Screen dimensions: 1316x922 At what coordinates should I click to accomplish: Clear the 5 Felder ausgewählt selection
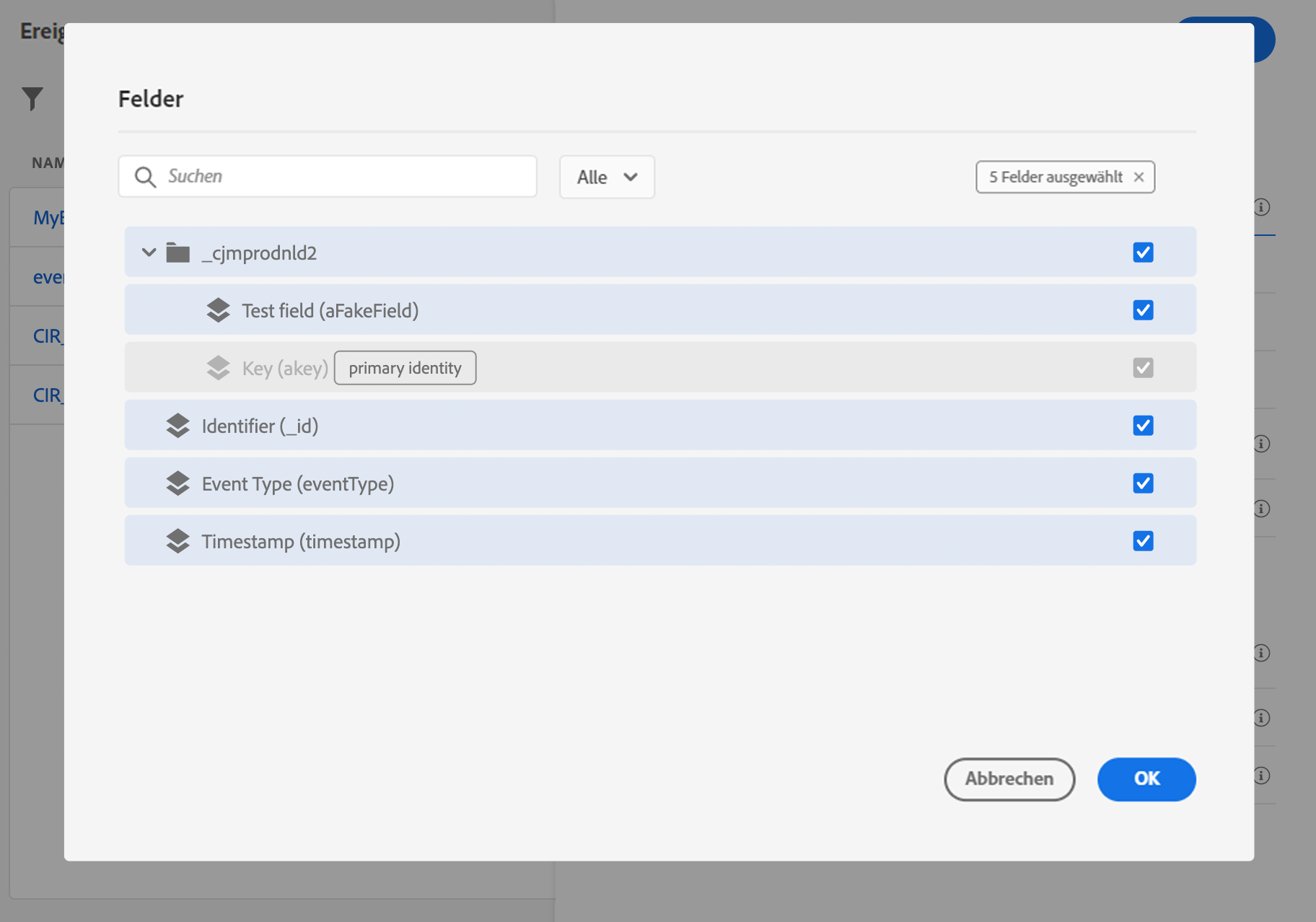pyautogui.click(x=1139, y=177)
